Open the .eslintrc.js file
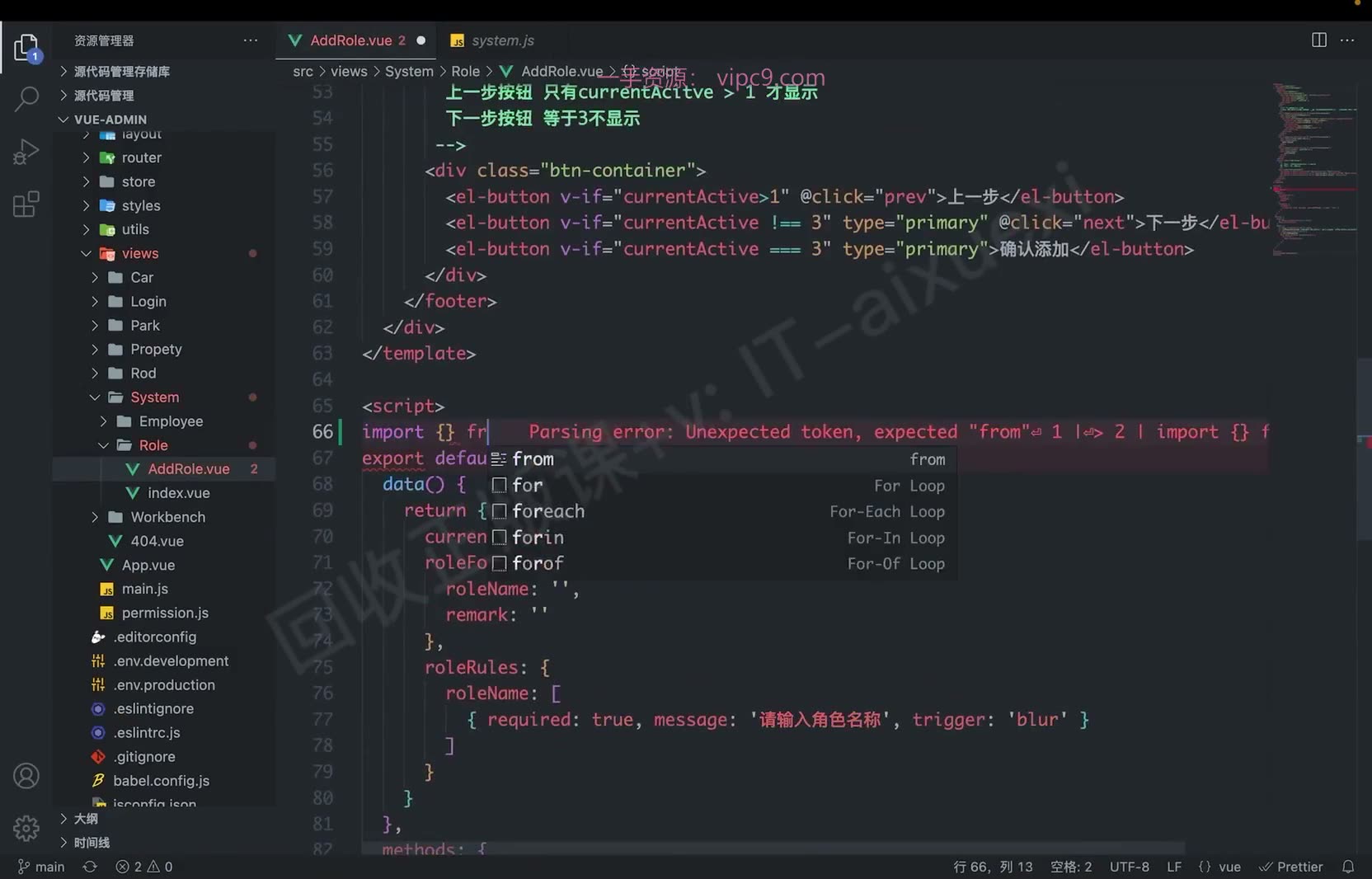 [x=147, y=732]
